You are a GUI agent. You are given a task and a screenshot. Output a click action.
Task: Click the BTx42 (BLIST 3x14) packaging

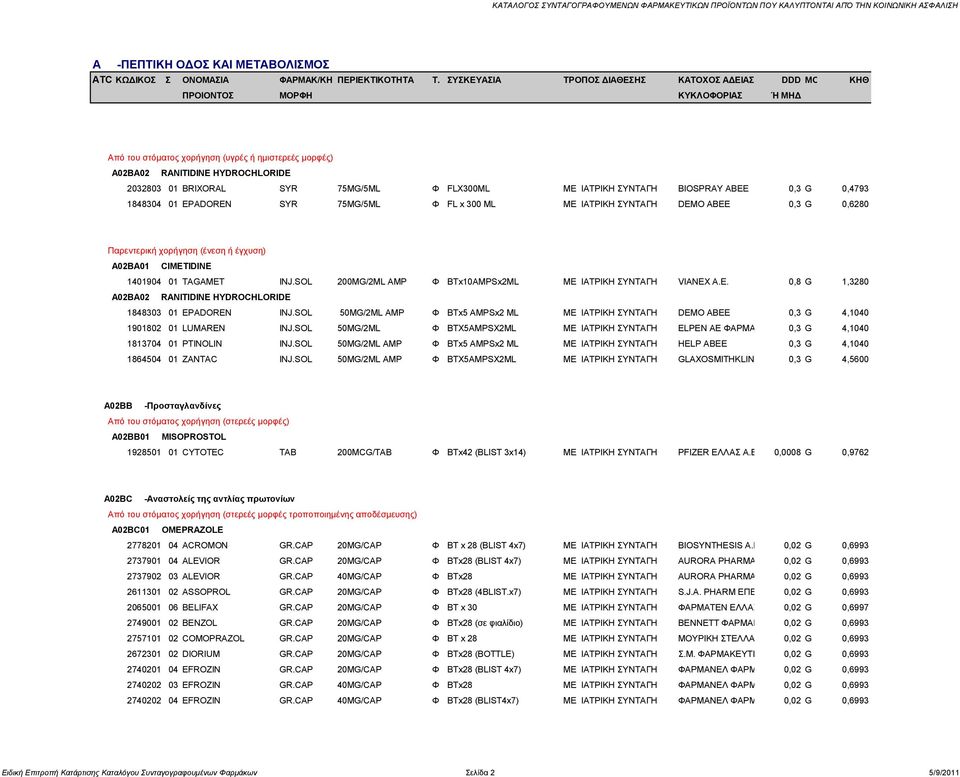[x=486, y=452]
